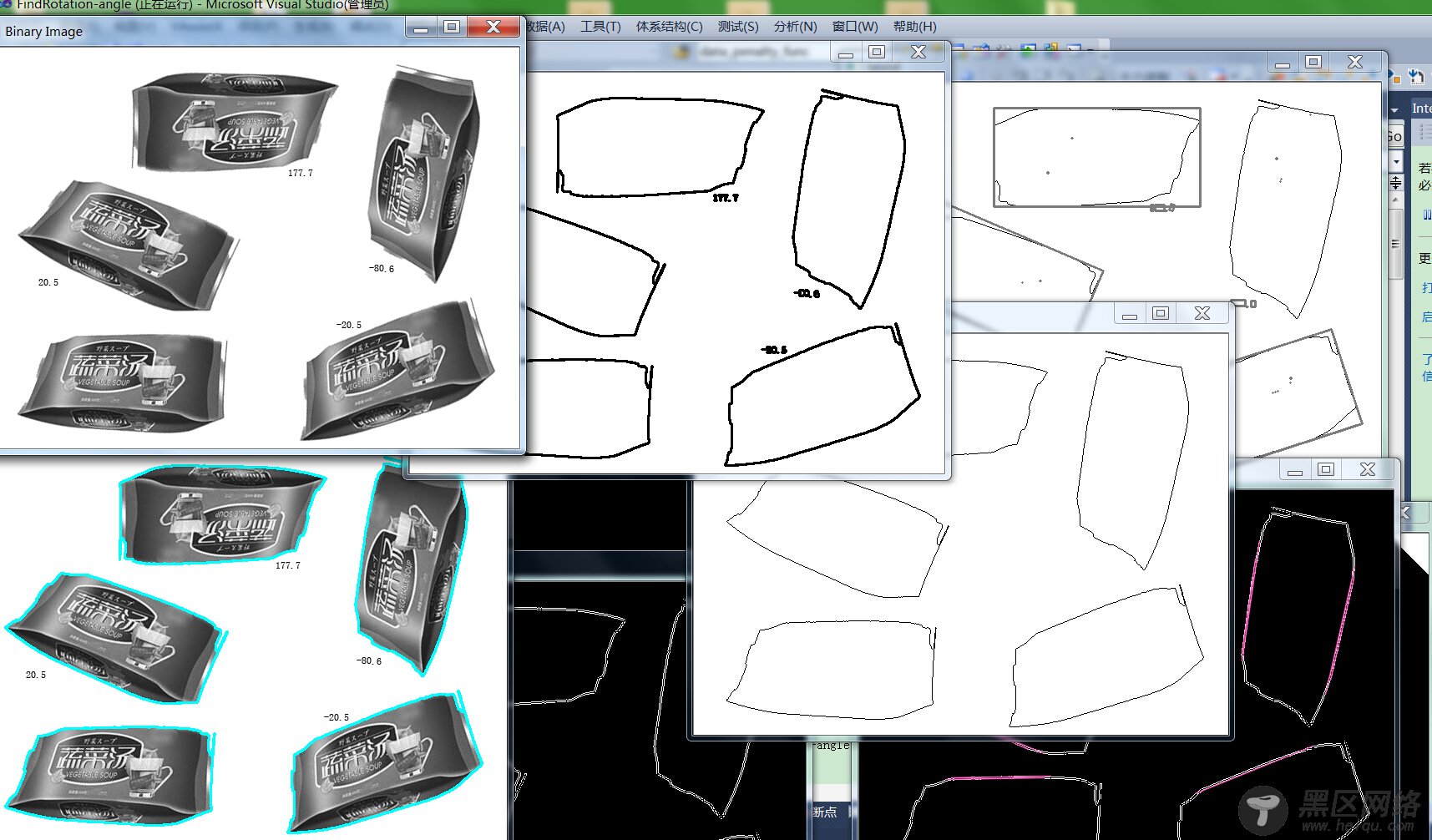Click the step debug icon beside Inte panel
This screenshot has width=1432, height=840.
[x=1415, y=76]
